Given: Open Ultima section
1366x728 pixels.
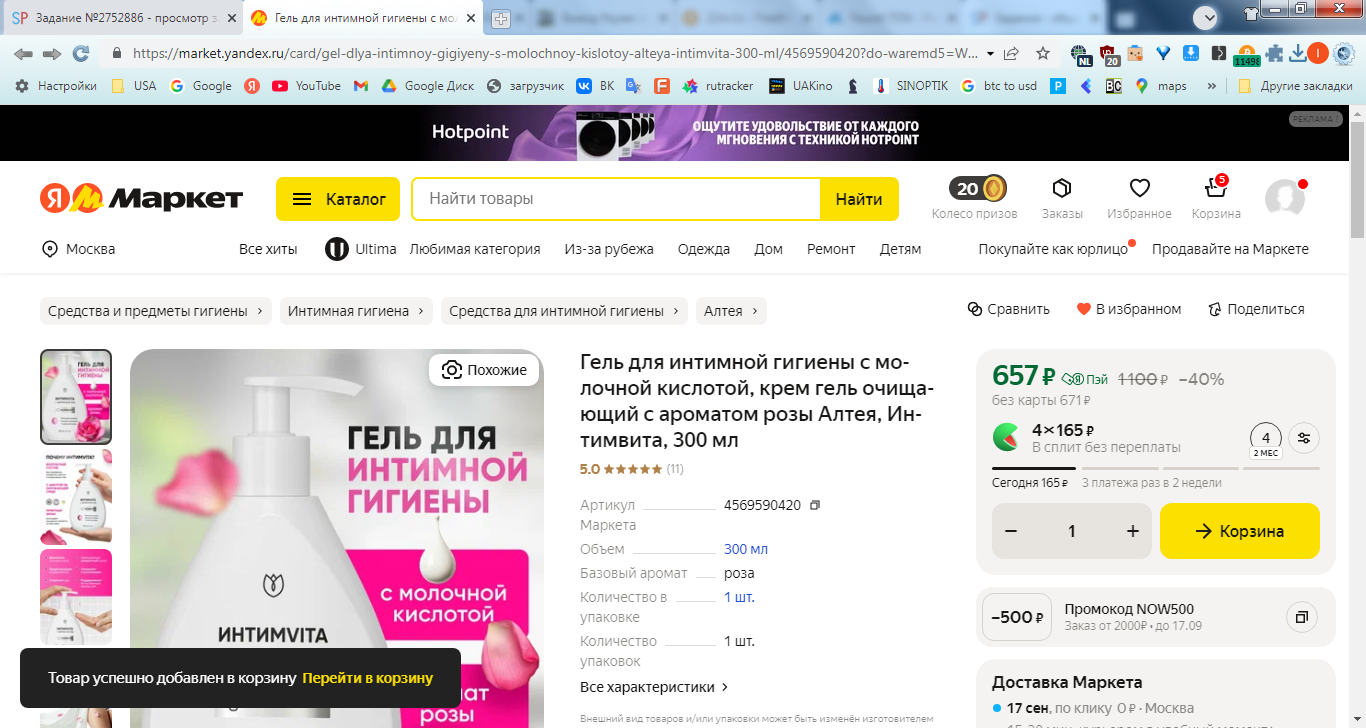Looking at the screenshot, I should [361, 249].
